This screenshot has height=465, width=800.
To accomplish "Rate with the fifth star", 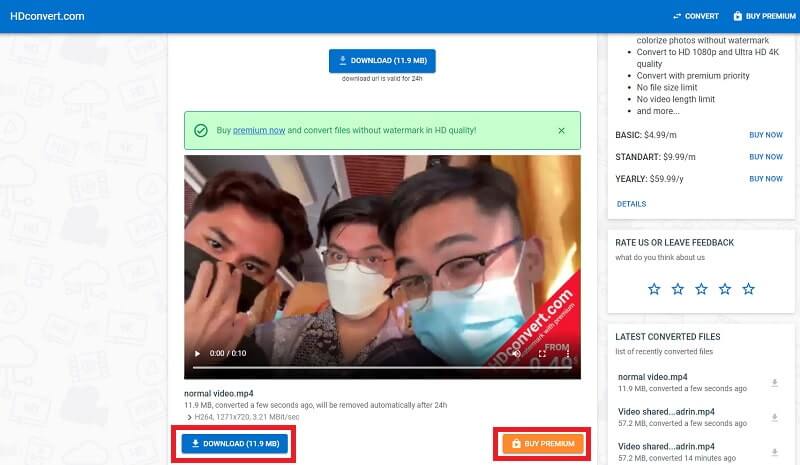I will click(748, 289).
